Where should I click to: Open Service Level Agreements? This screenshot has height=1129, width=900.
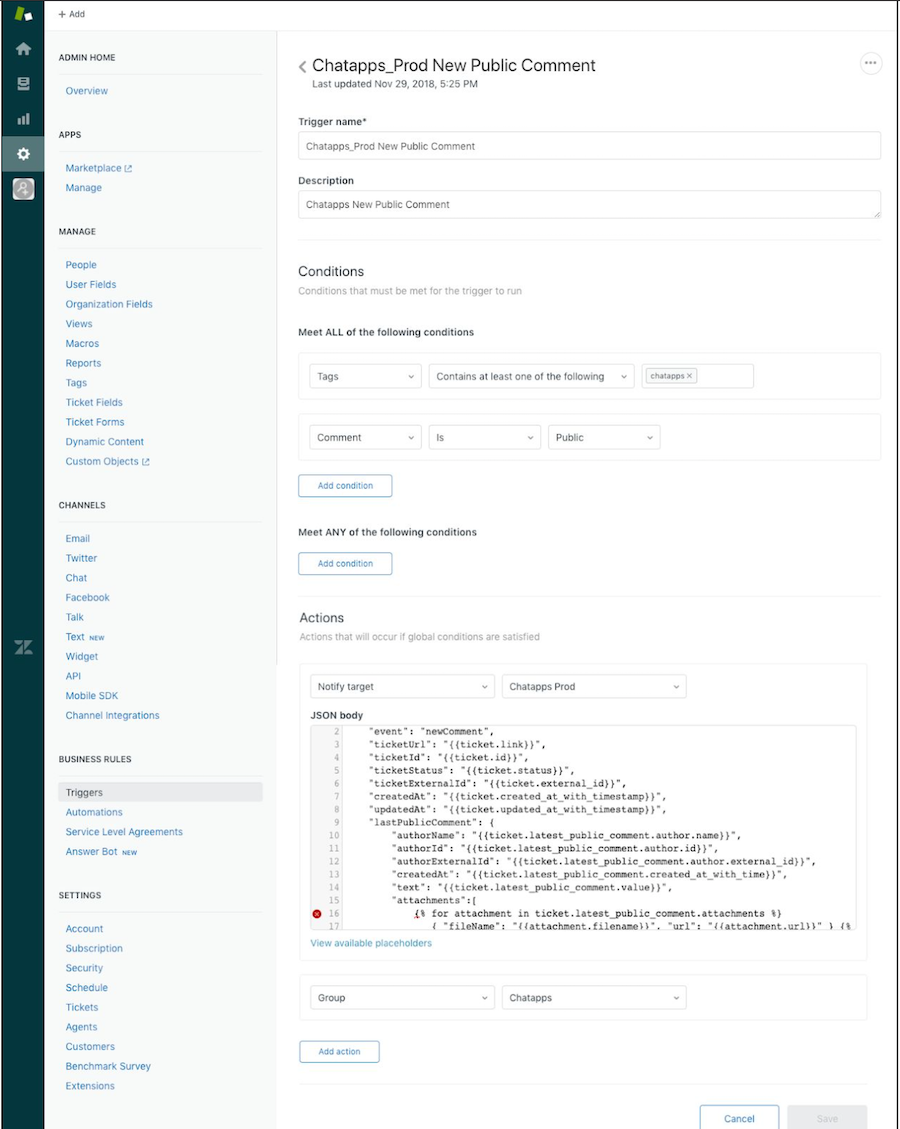(x=124, y=832)
